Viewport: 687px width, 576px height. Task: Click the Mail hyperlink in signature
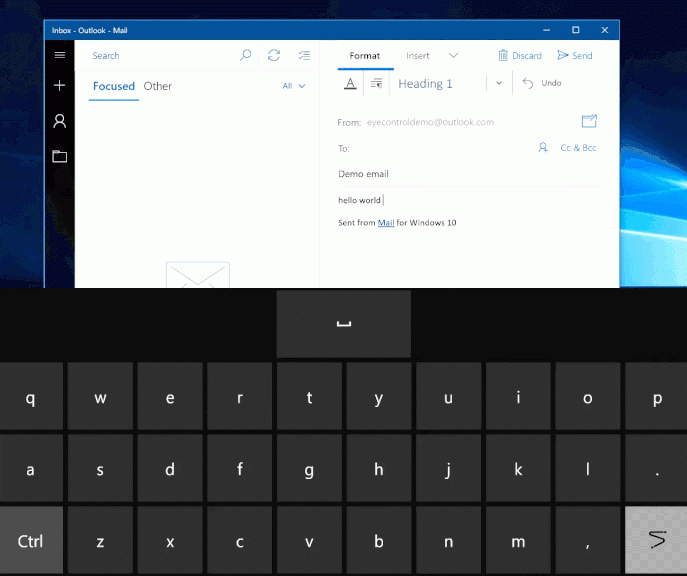point(385,223)
